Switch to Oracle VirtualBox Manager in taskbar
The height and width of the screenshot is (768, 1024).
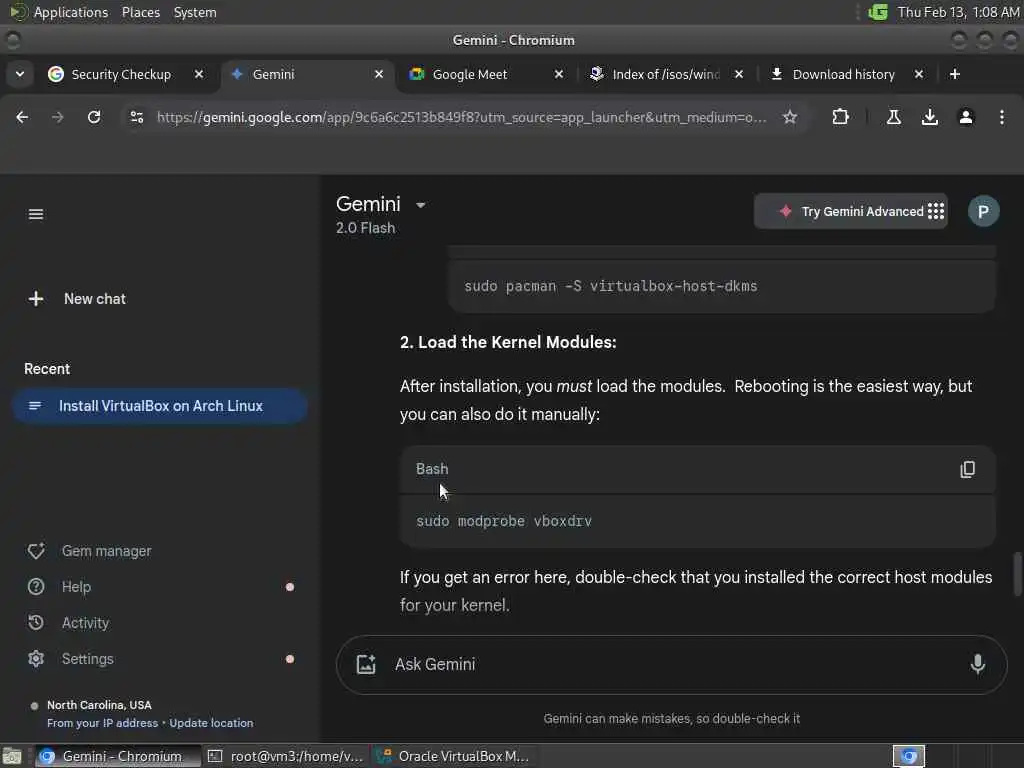455,756
